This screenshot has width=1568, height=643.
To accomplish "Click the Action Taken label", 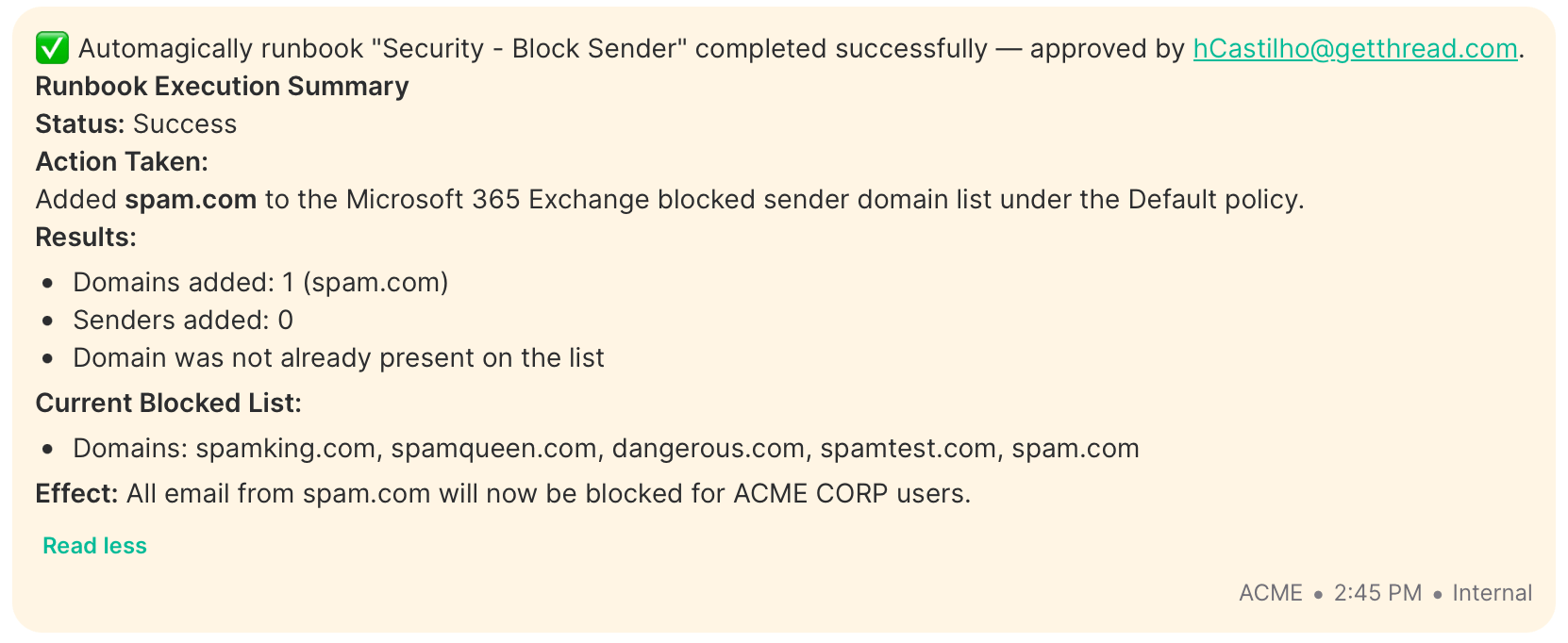I will (x=122, y=161).
